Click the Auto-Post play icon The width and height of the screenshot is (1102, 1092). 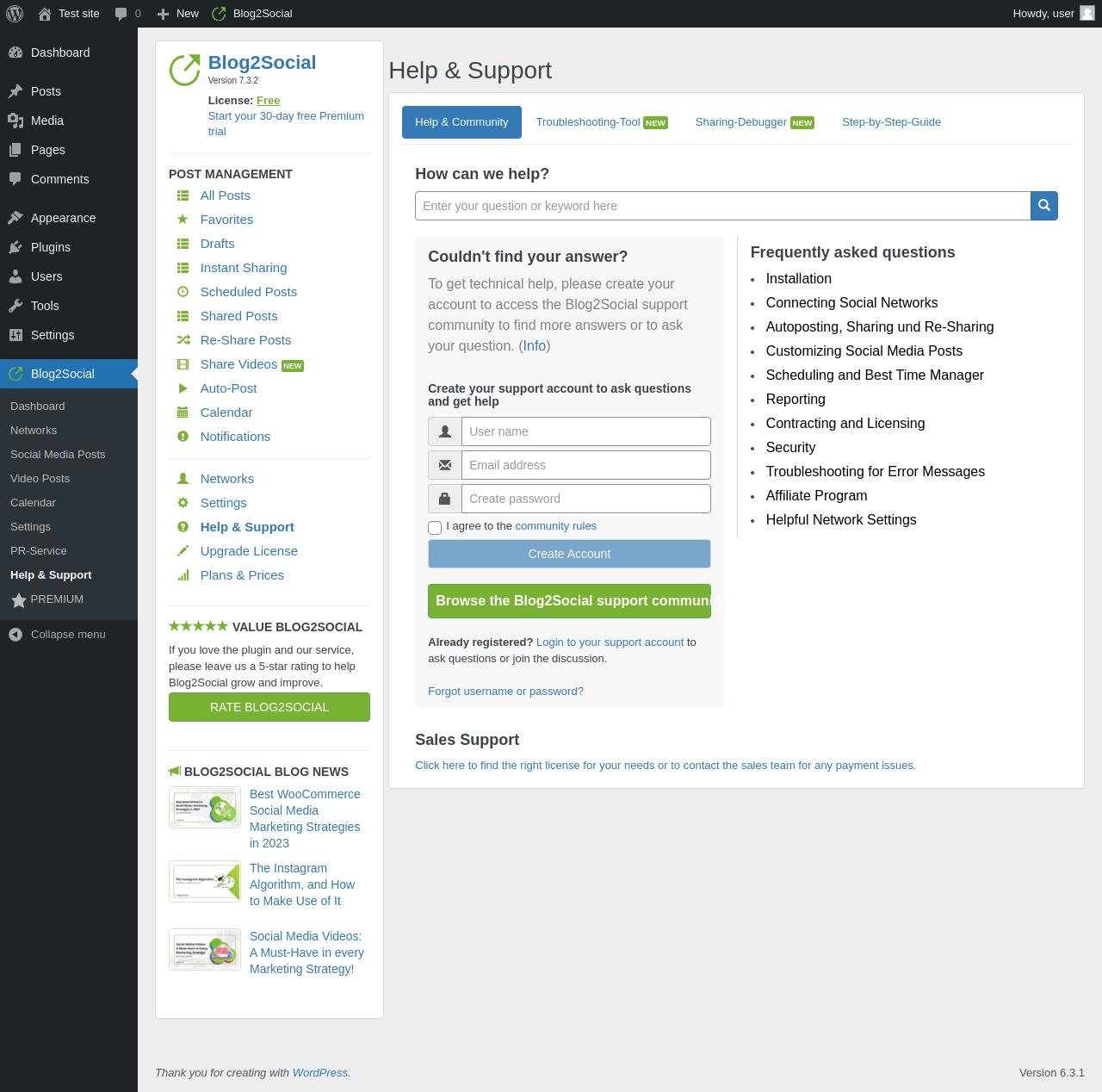tap(183, 388)
